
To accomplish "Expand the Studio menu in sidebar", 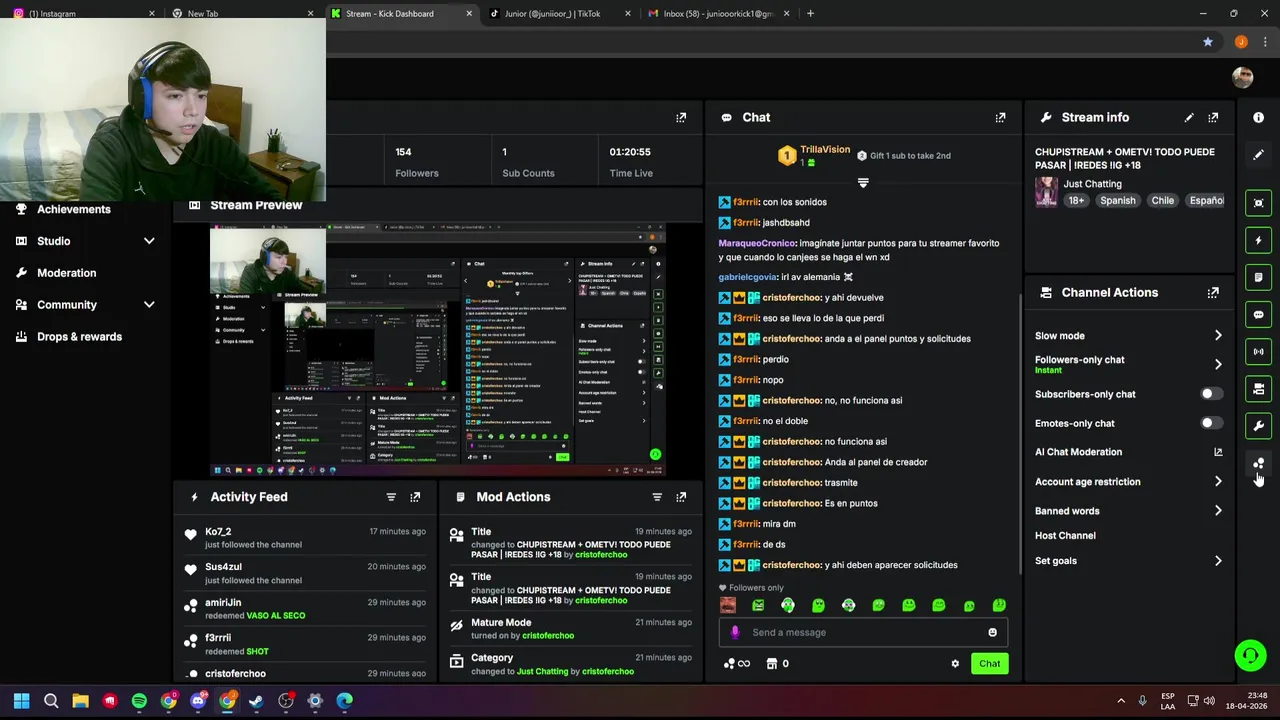I will click(149, 241).
